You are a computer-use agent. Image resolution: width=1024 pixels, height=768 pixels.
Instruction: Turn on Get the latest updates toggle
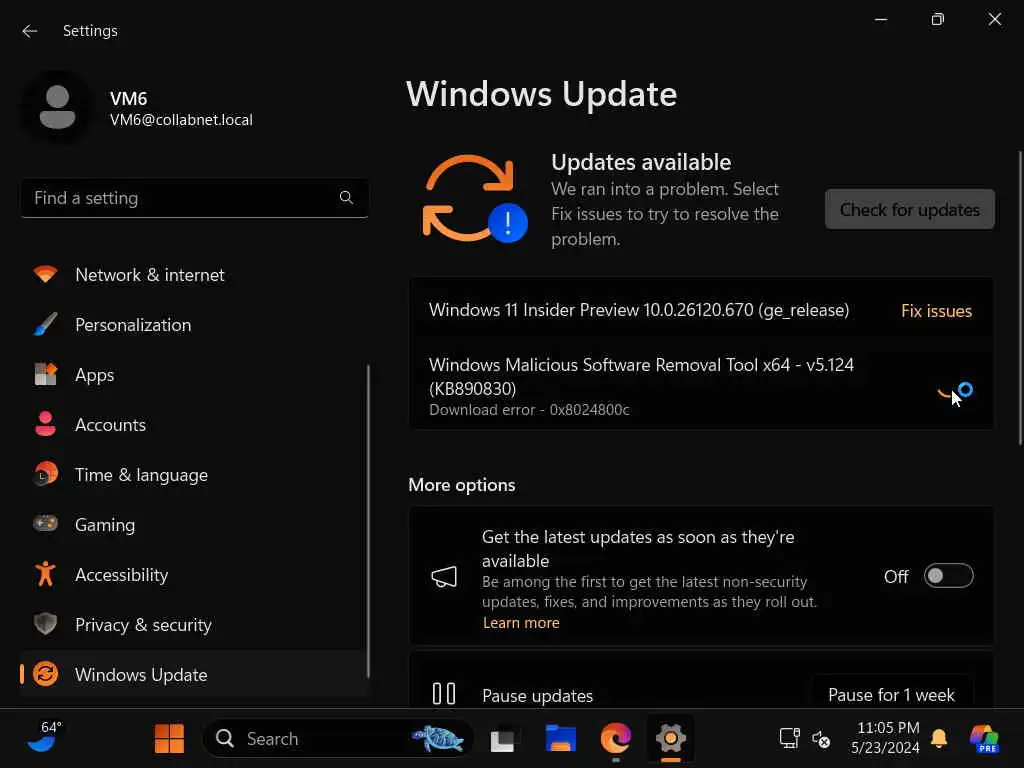(948, 576)
